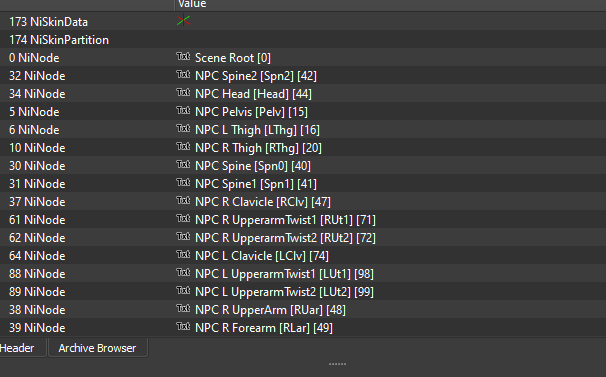The image size is (606, 377).
Task: Click the value 'NPC Spine [Spn0] [40]'
Action: 253,166
